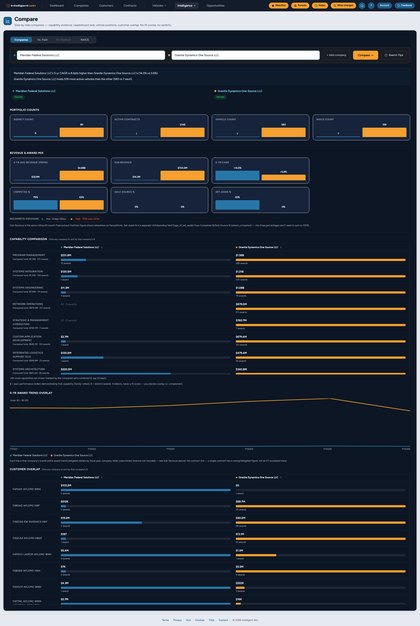420x626 pixels.
Task: Sort capability comparison by Meridian Federal Solutions header
Action: click(x=82, y=248)
